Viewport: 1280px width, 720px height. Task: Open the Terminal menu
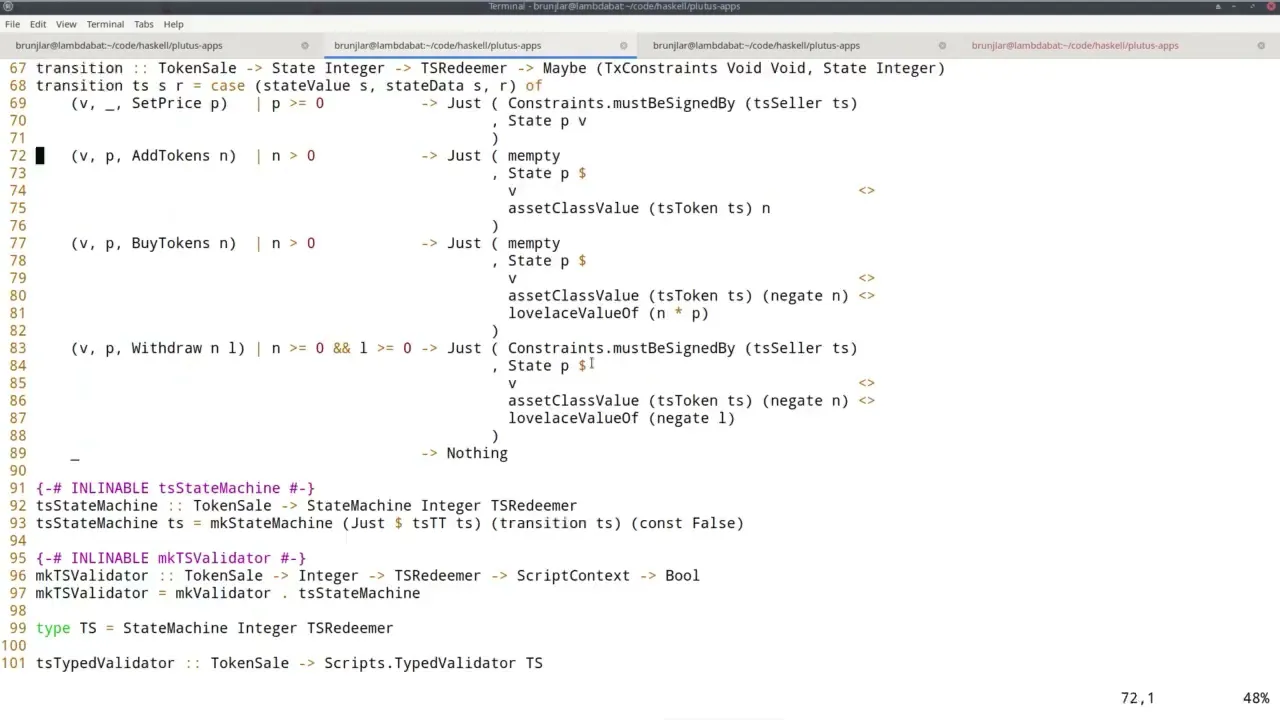pyautogui.click(x=104, y=24)
